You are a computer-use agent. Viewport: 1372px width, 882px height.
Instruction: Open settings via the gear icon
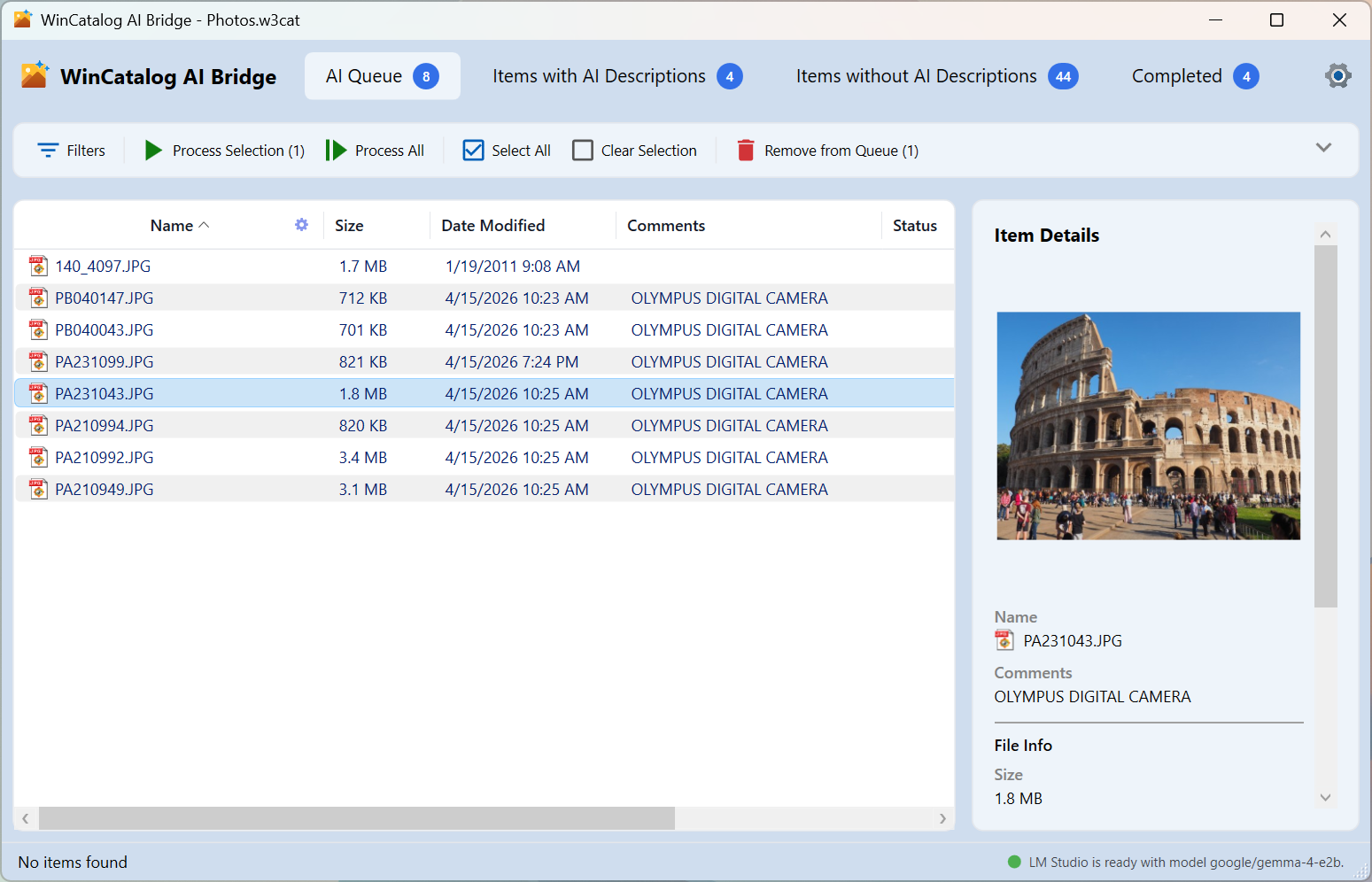click(1337, 76)
